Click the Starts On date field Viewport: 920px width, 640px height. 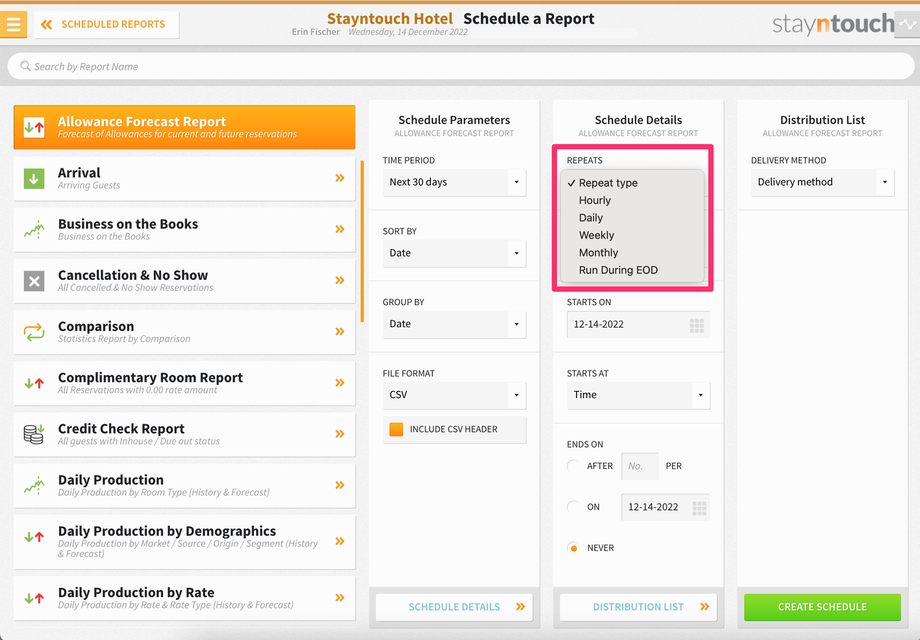click(638, 325)
